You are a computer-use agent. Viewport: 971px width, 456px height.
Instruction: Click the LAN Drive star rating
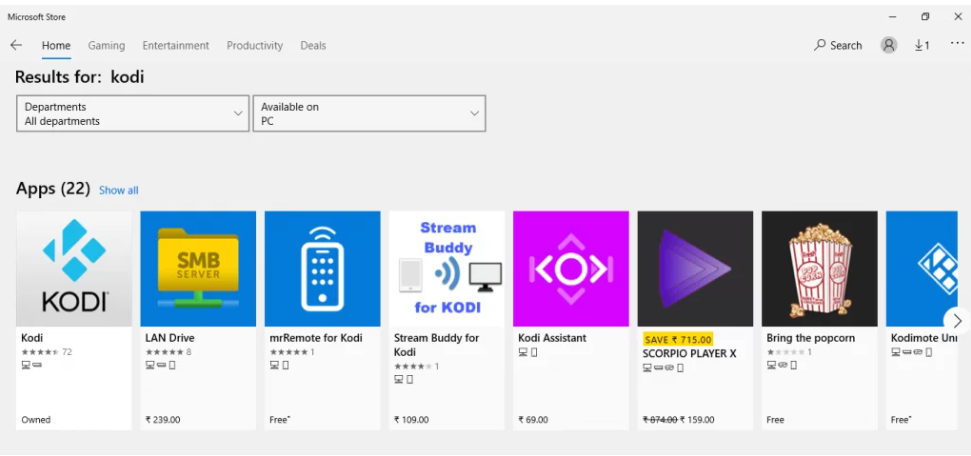coord(168,352)
